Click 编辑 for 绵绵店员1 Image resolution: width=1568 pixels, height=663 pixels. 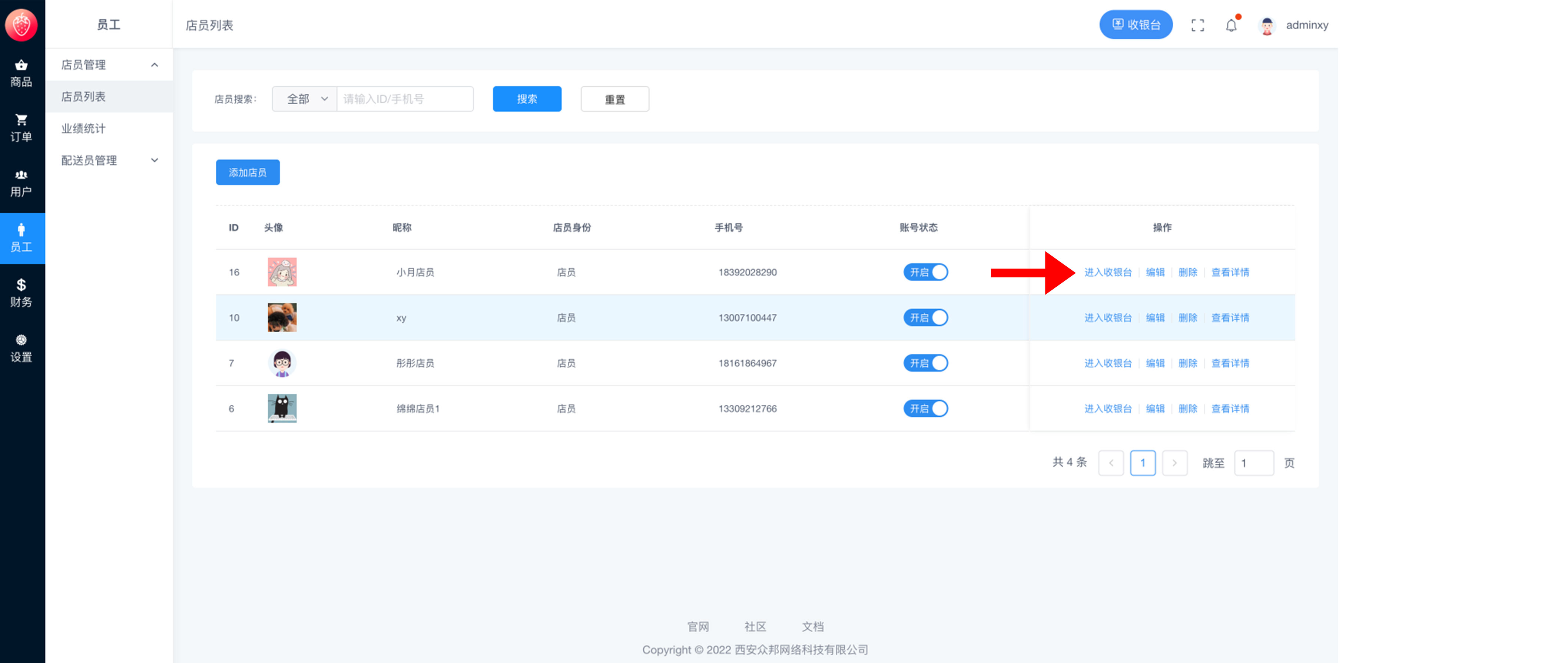(x=1155, y=408)
